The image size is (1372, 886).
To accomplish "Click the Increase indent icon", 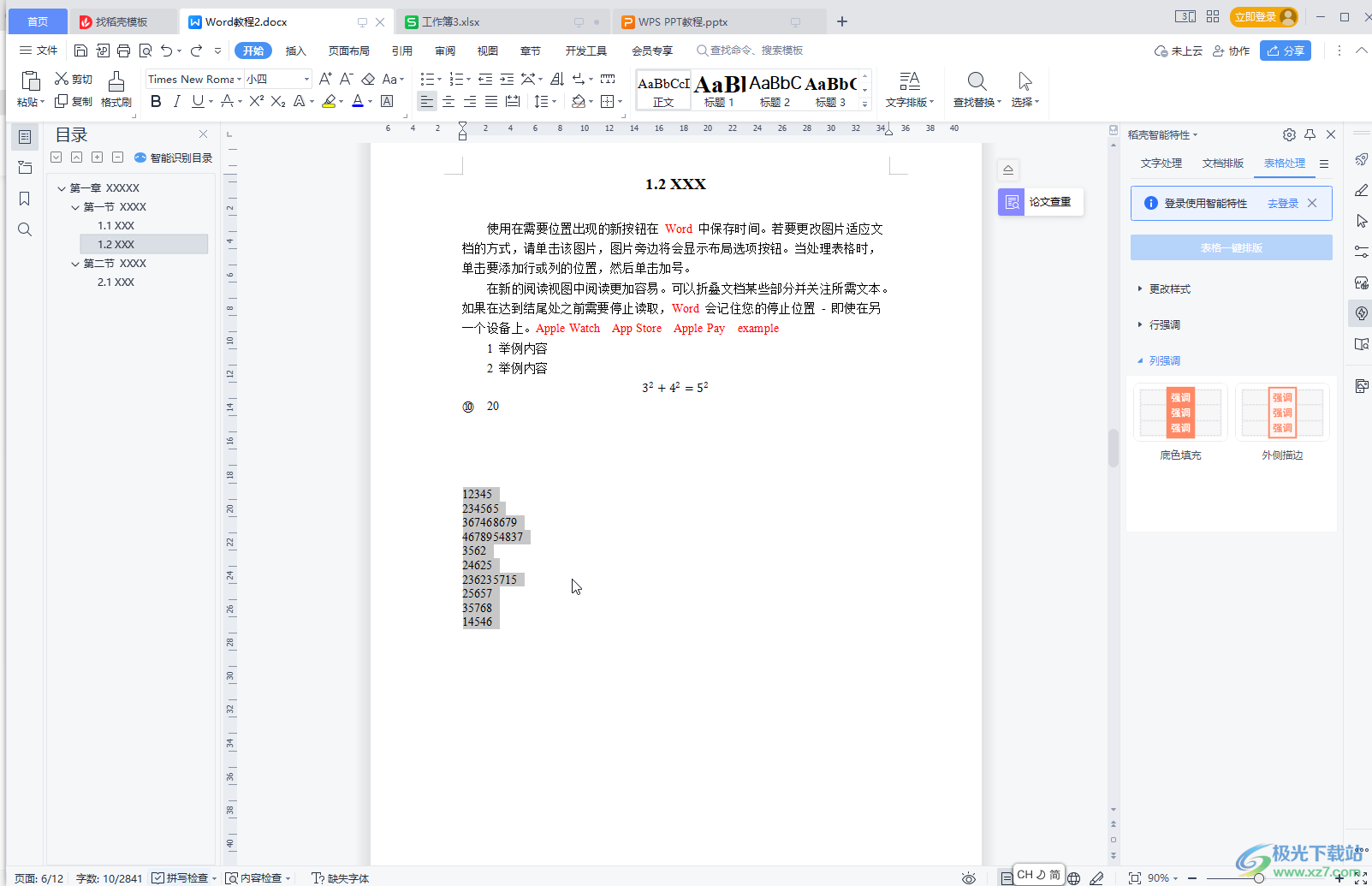I will (507, 79).
